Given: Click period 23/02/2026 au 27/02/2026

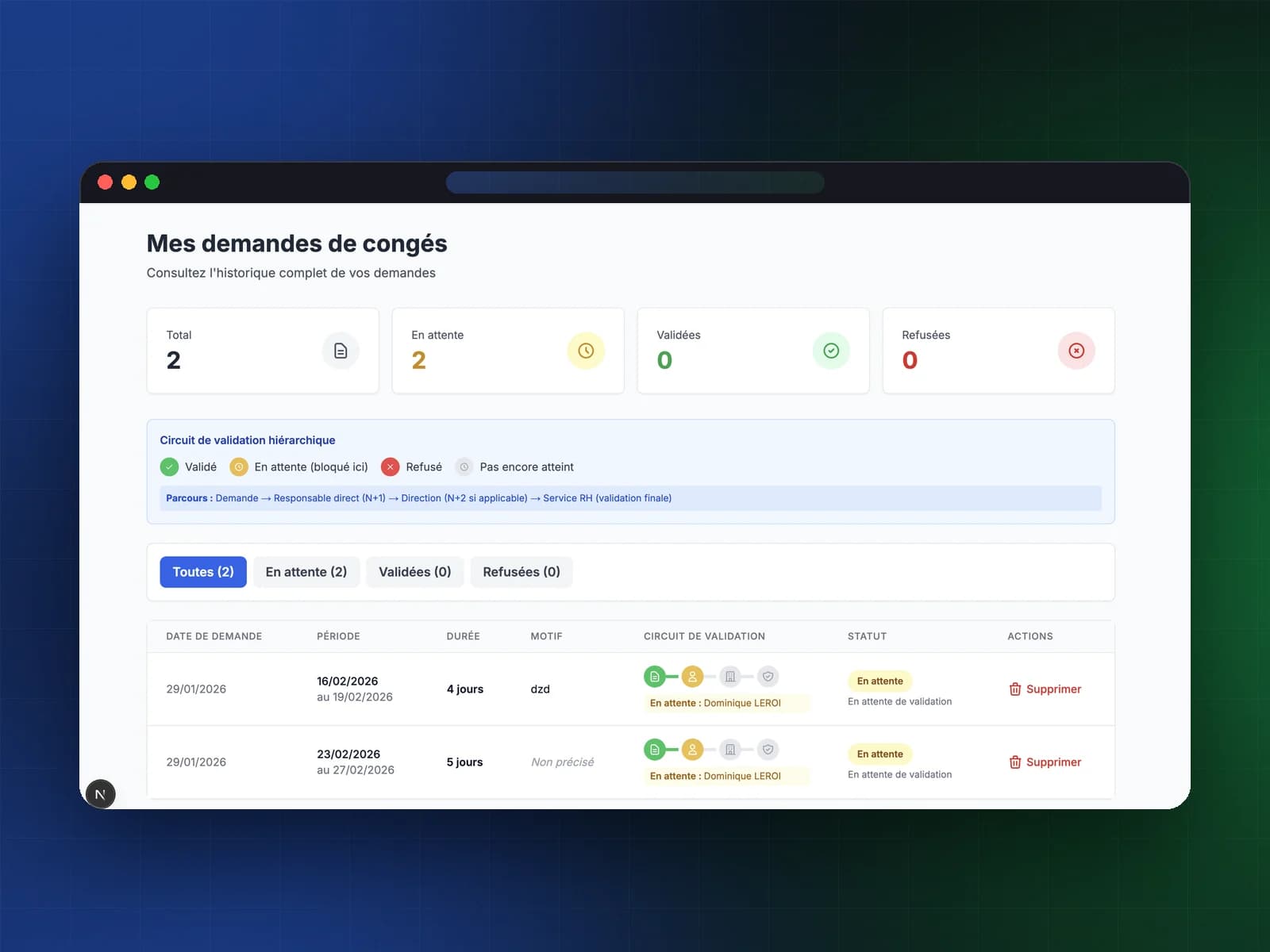Looking at the screenshot, I should point(356,762).
